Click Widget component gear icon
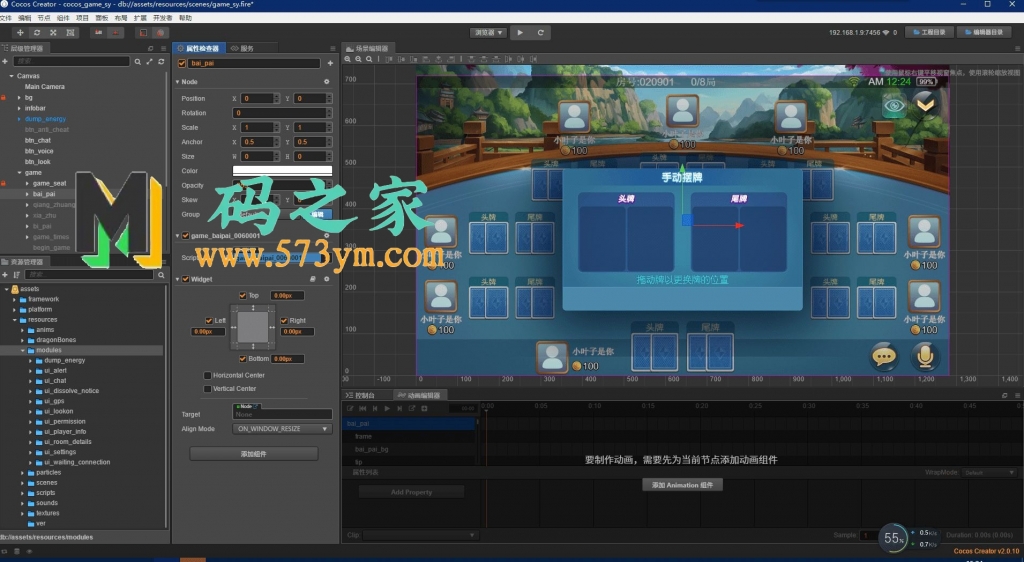The image size is (1024, 562). pyautogui.click(x=327, y=279)
